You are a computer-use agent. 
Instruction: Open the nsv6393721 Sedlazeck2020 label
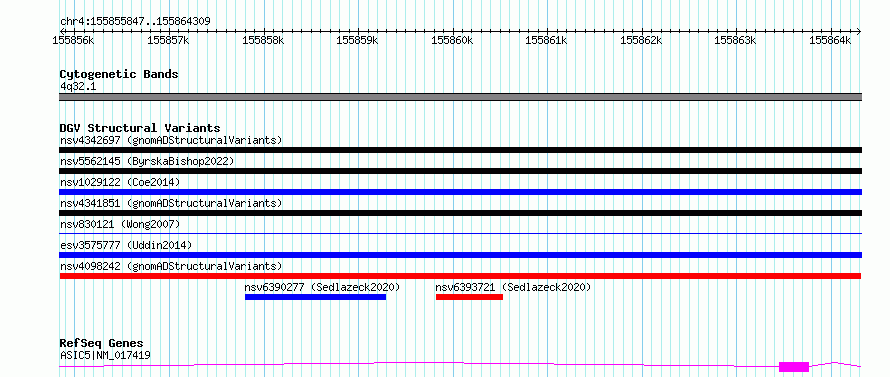tap(513, 287)
